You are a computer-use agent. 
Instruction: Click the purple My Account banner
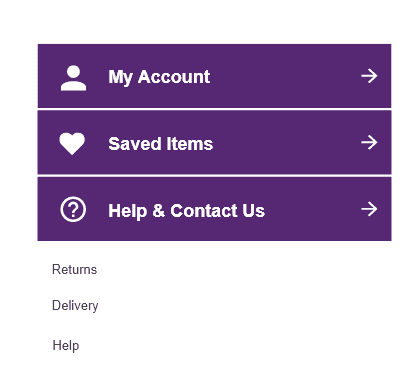click(x=214, y=76)
